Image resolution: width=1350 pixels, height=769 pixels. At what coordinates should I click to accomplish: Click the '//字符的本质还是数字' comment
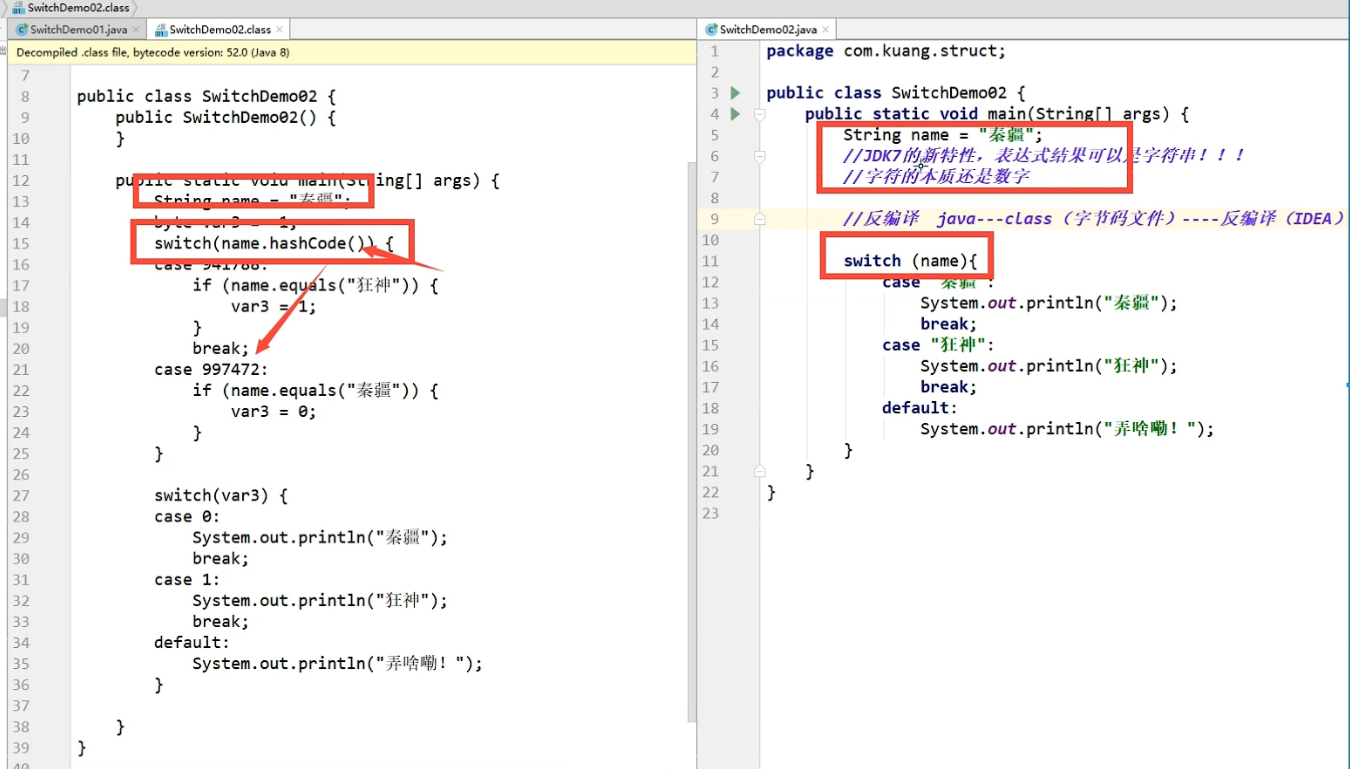pyautogui.click(x=936, y=177)
